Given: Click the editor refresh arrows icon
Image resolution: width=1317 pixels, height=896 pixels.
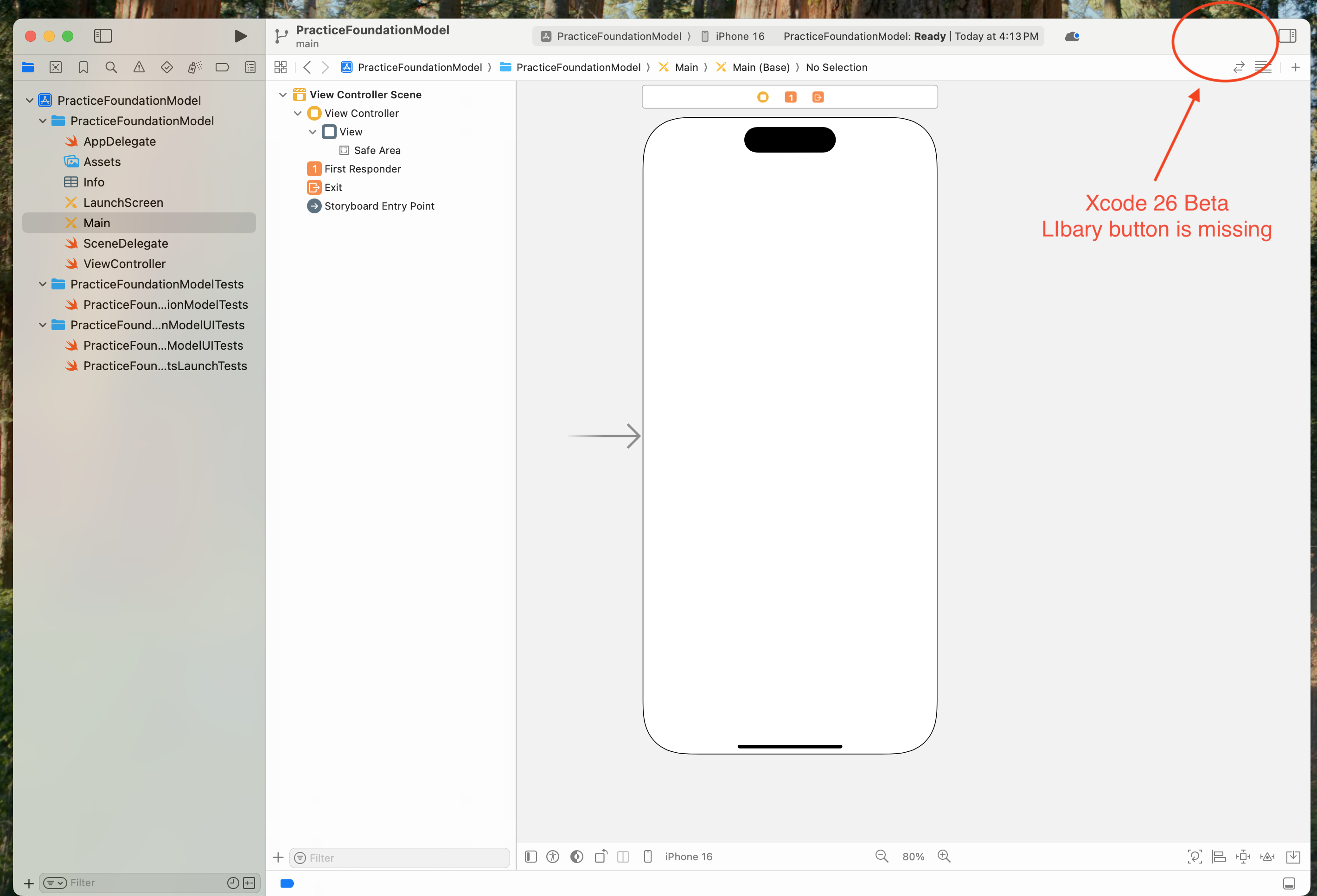Looking at the screenshot, I should tap(1239, 67).
